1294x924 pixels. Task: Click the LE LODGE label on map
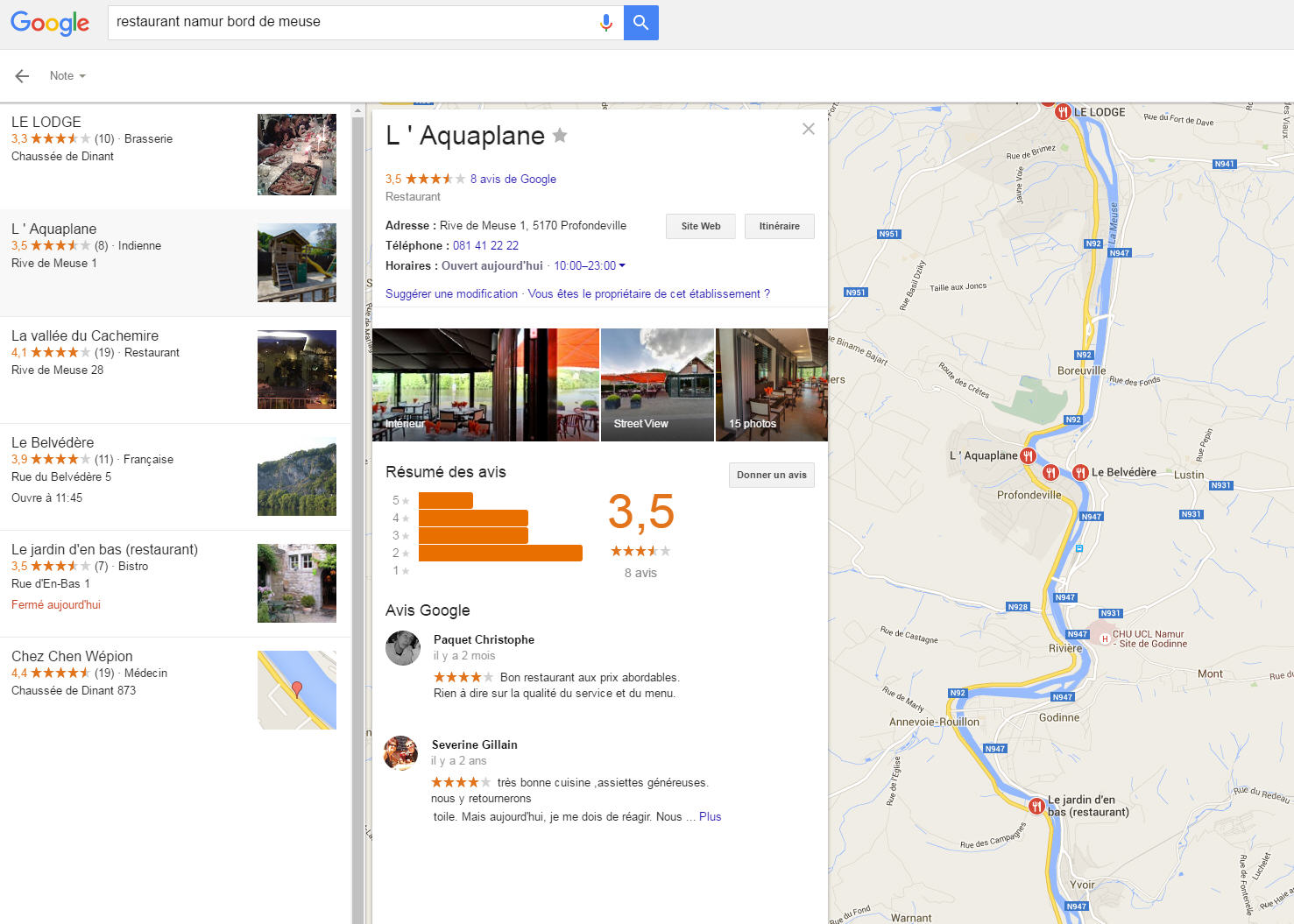click(1100, 112)
